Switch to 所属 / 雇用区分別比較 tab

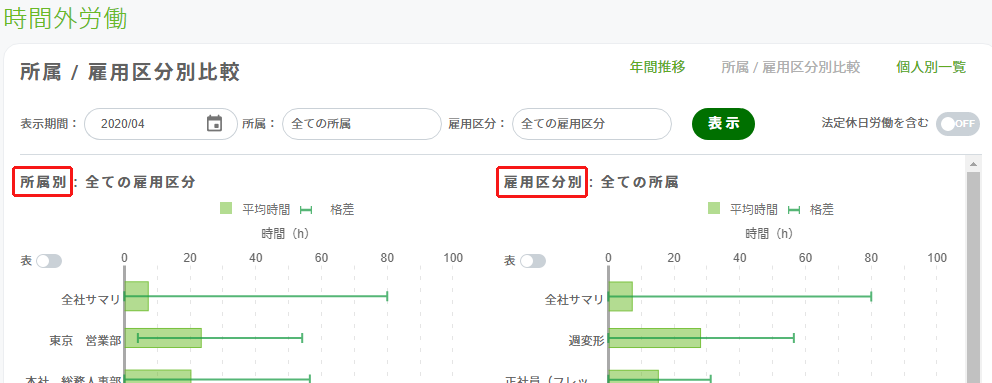pyautogui.click(x=791, y=67)
